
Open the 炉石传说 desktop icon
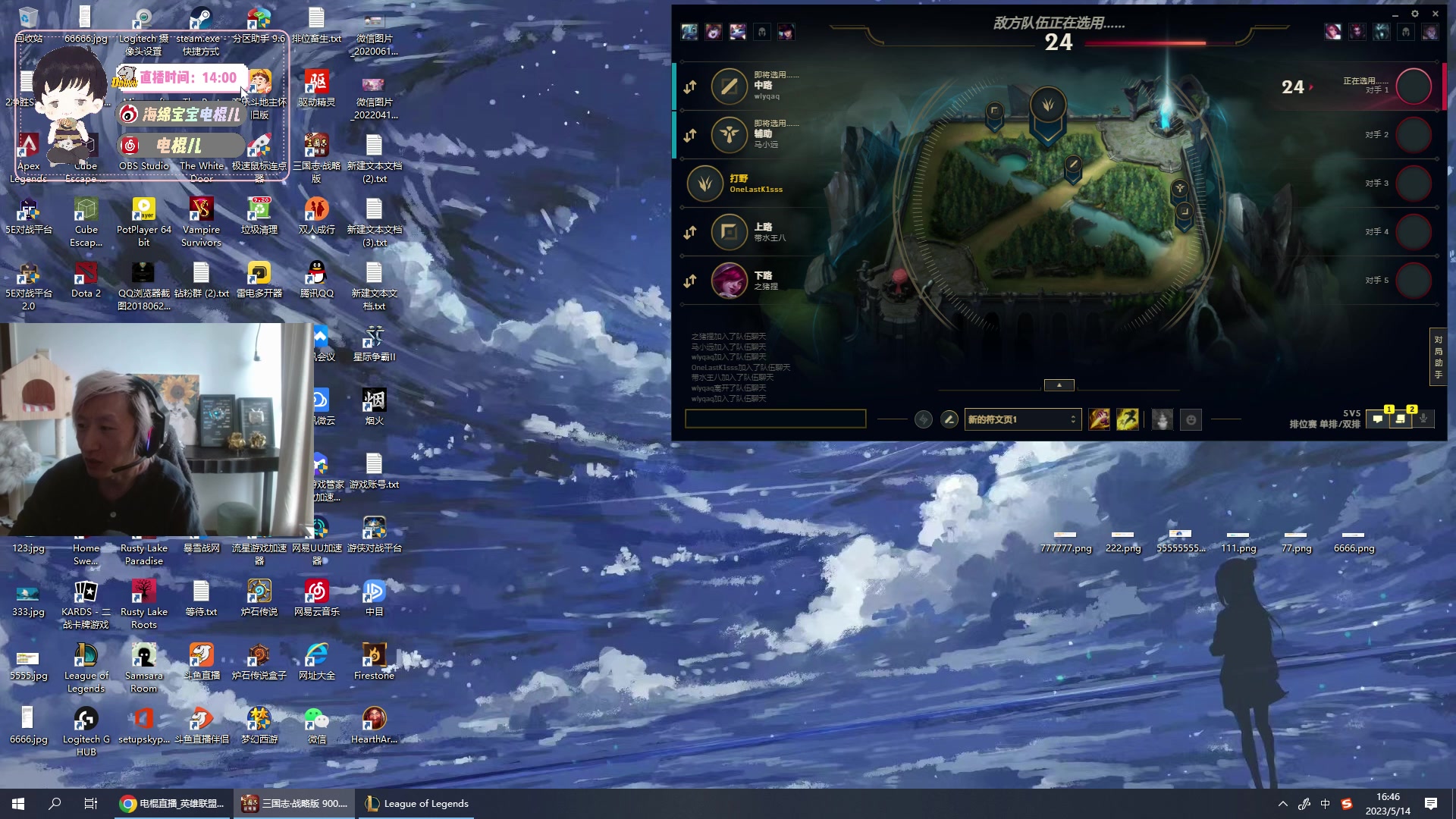259,598
